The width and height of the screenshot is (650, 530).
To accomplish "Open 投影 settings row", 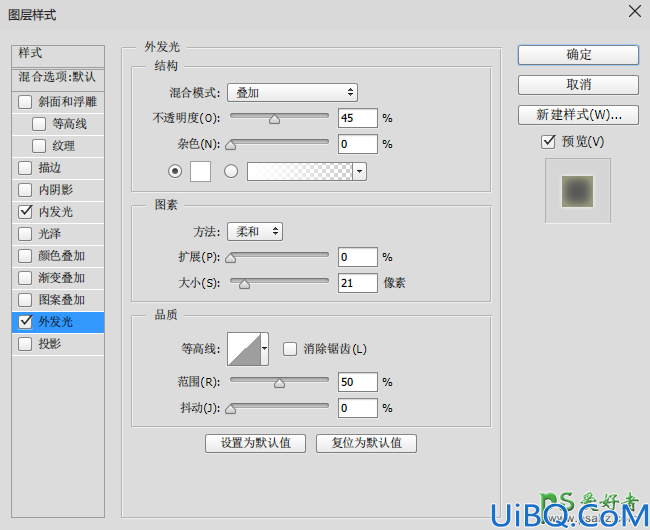I will pos(58,344).
